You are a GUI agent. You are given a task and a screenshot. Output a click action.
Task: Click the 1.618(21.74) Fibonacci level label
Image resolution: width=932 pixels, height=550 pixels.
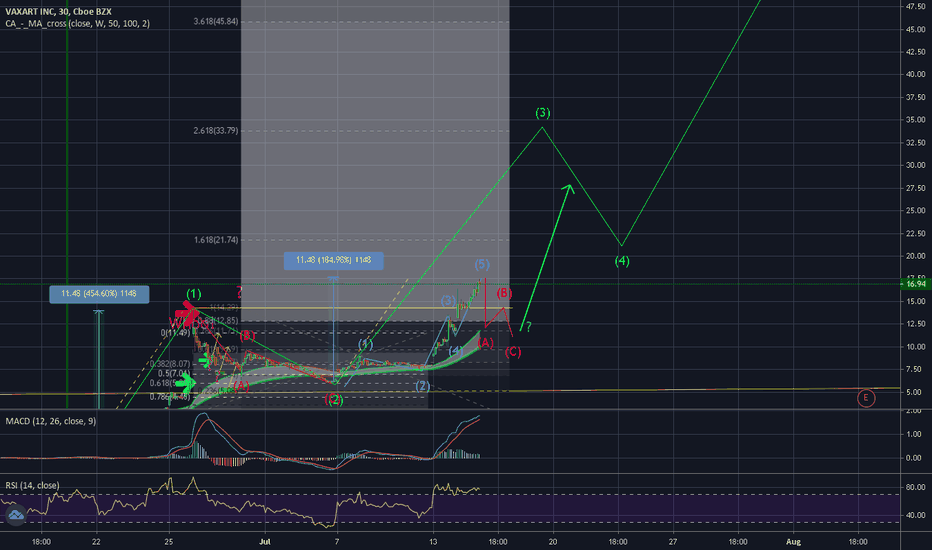216,240
